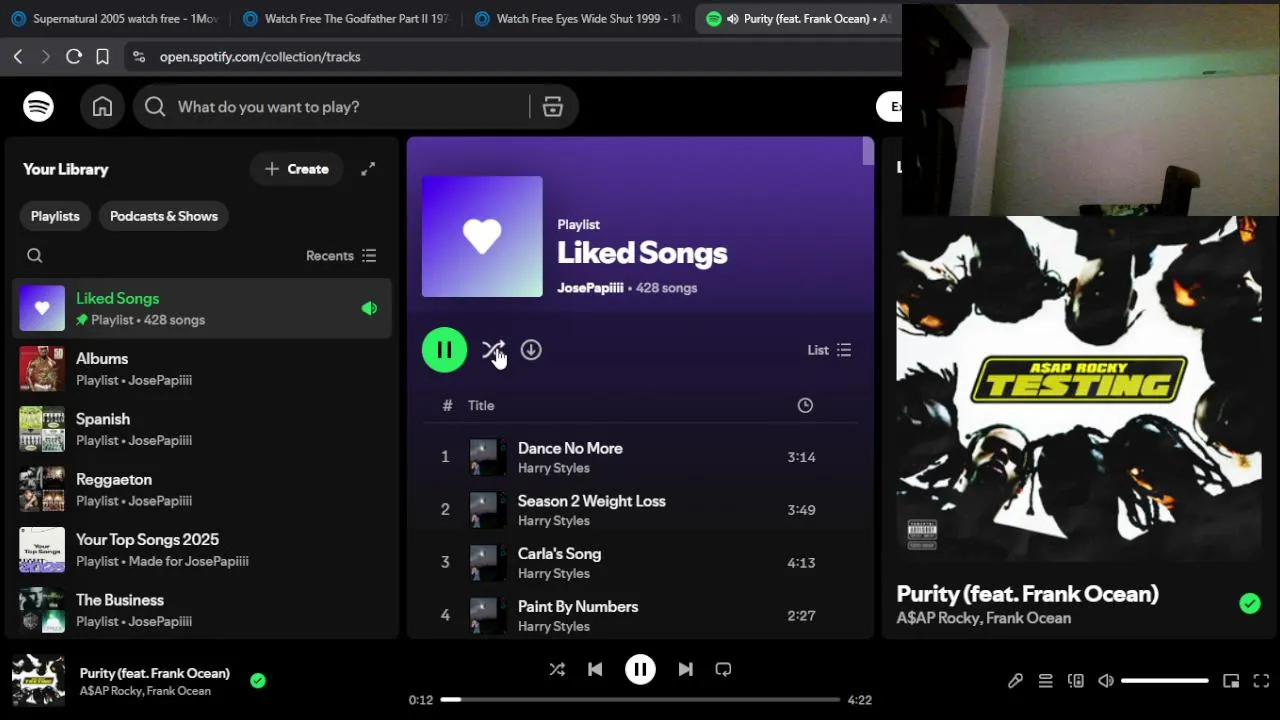Image resolution: width=1280 pixels, height=720 pixels.
Task: Open Your Top Songs 2025 playlist
Action: [x=202, y=550]
